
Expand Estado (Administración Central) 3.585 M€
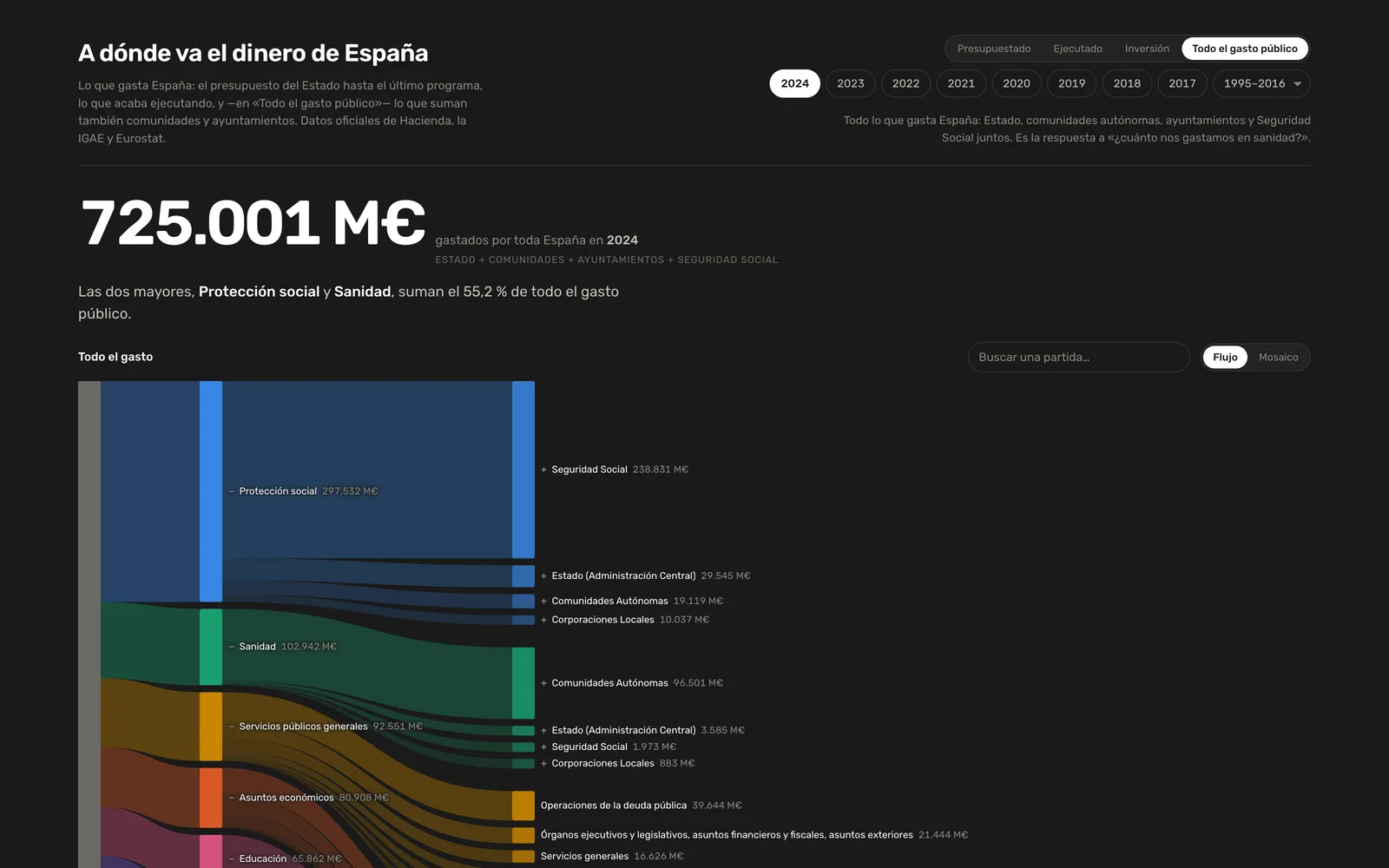(x=642, y=730)
